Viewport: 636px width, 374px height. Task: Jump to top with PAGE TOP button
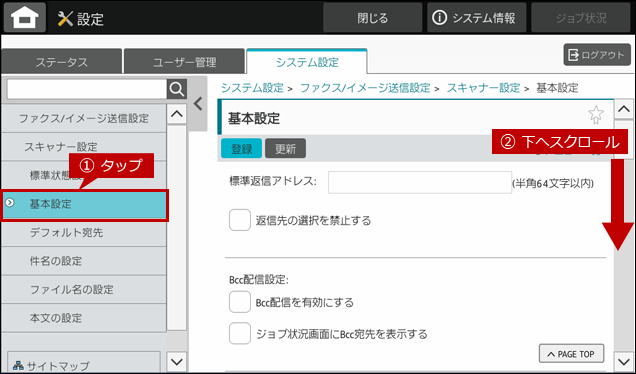572,354
